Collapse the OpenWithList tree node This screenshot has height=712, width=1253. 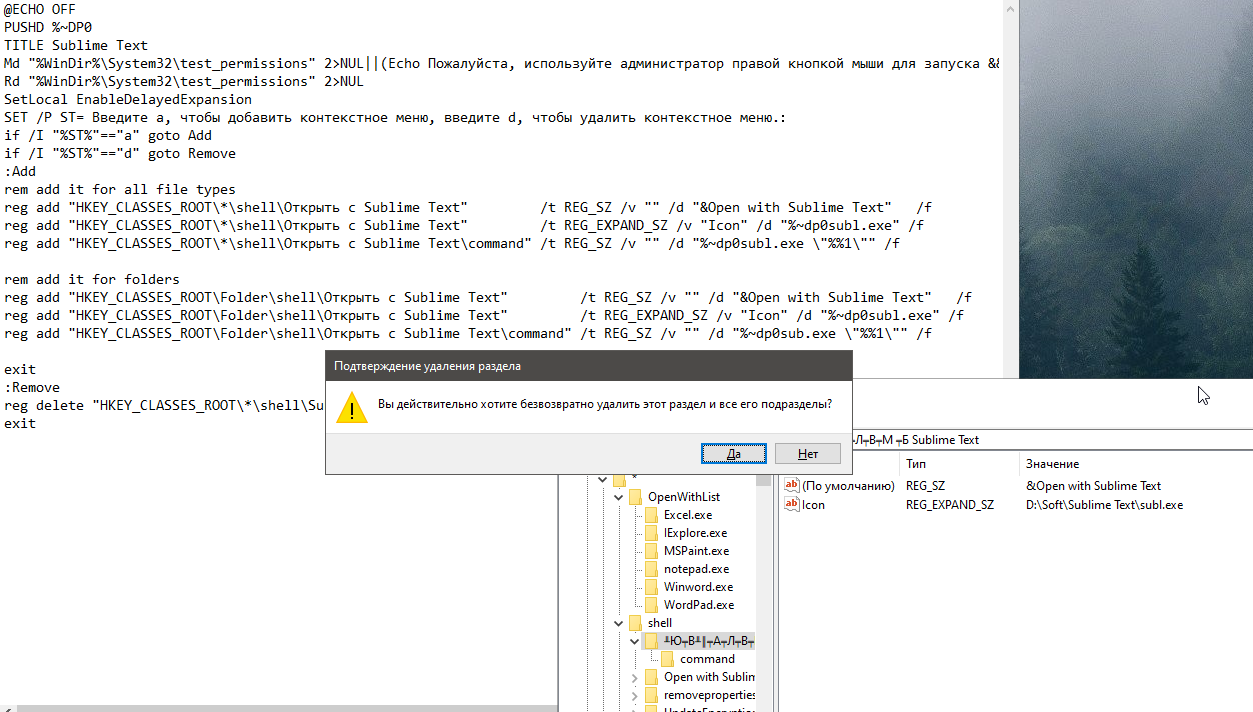click(619, 497)
